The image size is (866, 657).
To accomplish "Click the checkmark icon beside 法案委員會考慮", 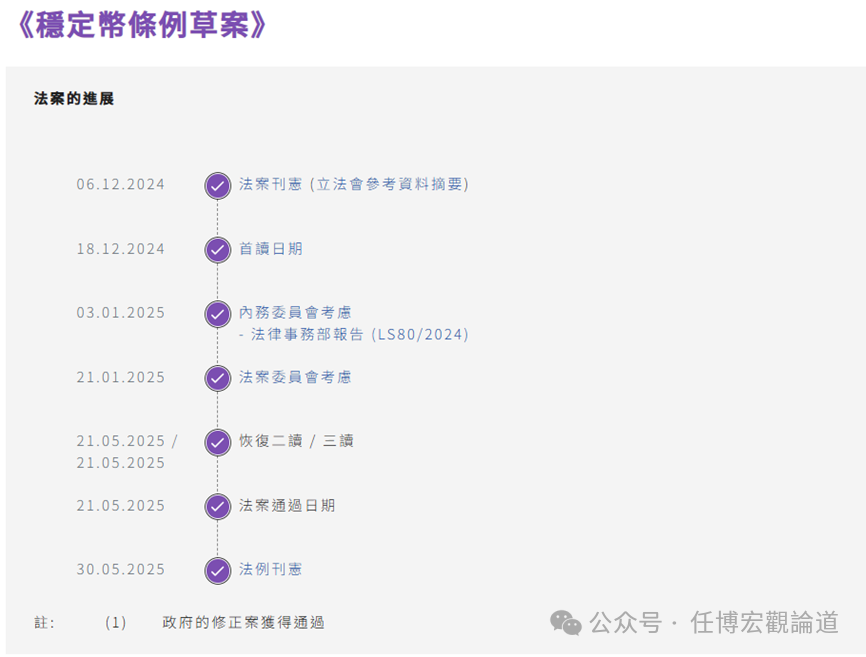I will click(217, 378).
